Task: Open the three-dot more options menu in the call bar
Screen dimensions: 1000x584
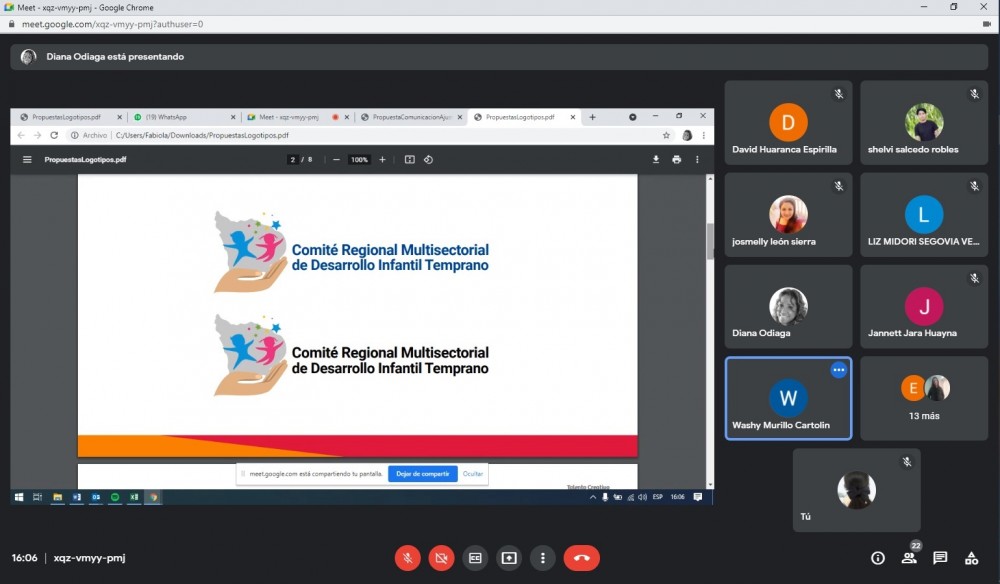Action: point(543,558)
